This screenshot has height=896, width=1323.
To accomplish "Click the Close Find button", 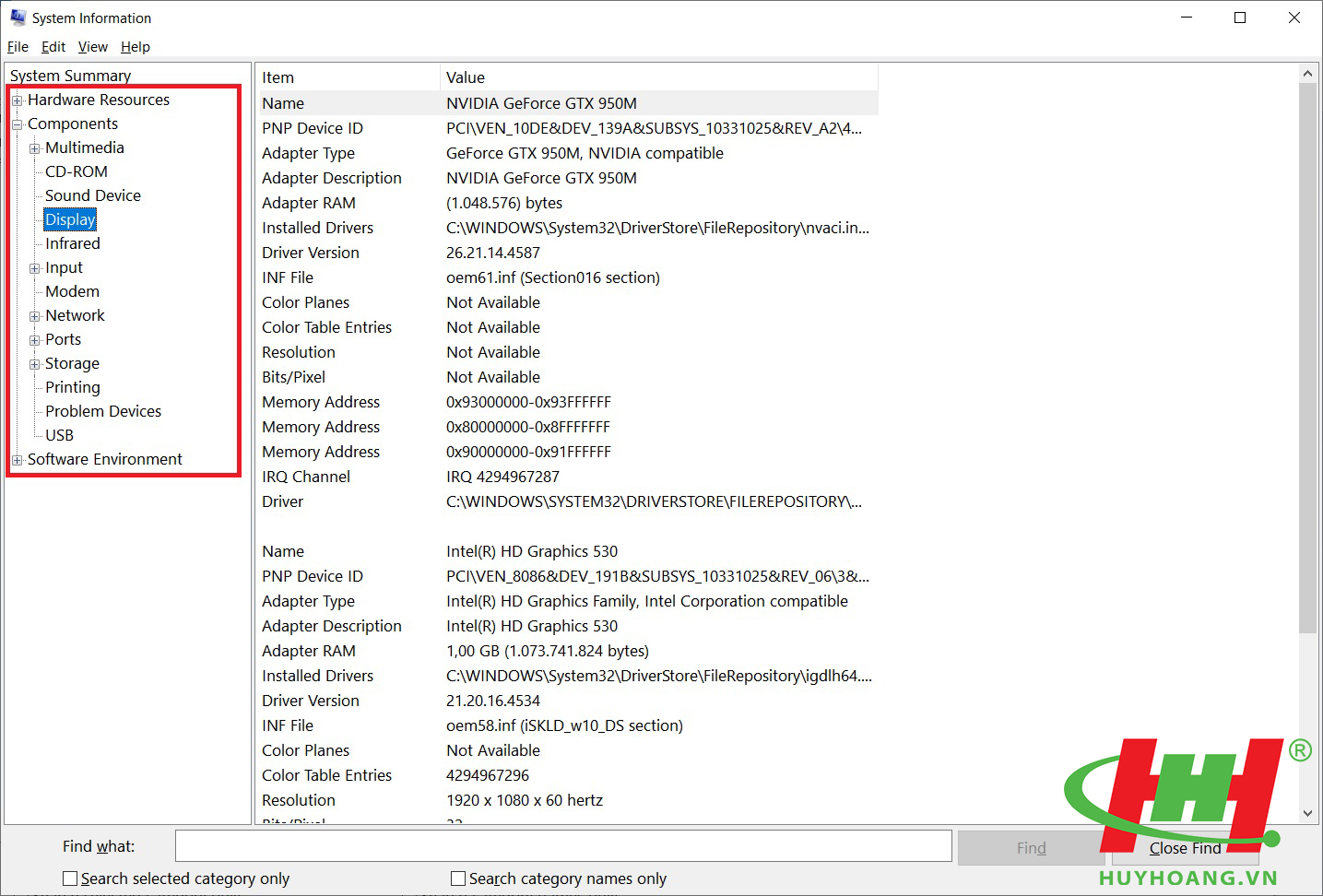I will (x=1185, y=848).
